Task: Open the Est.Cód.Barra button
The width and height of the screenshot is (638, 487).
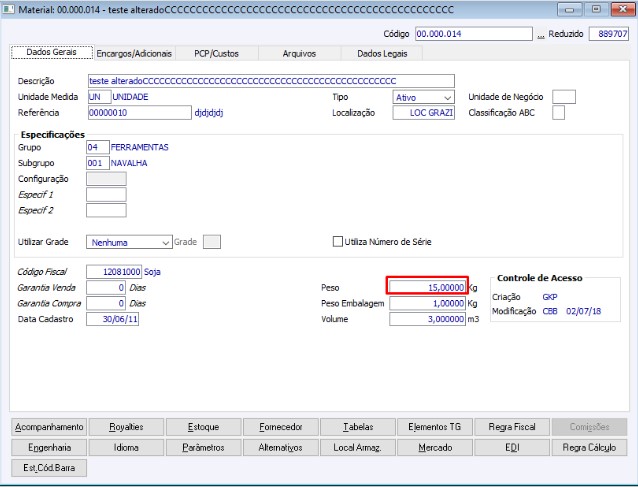Action: 49,468
